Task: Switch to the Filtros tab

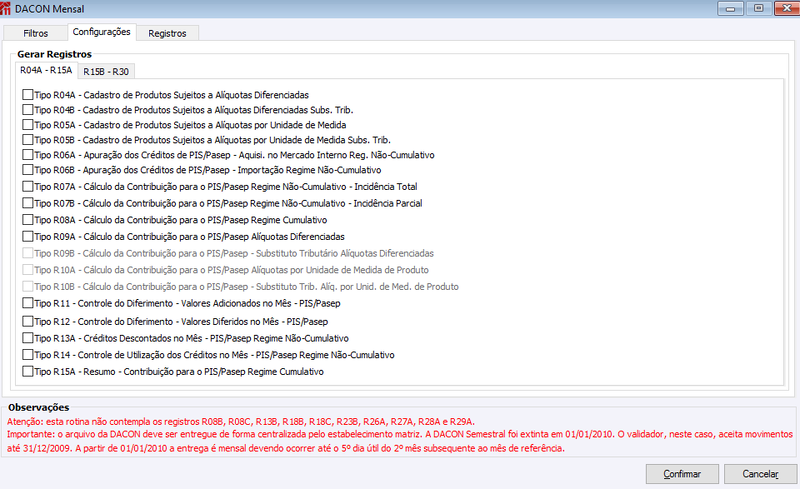Action: [x=35, y=33]
